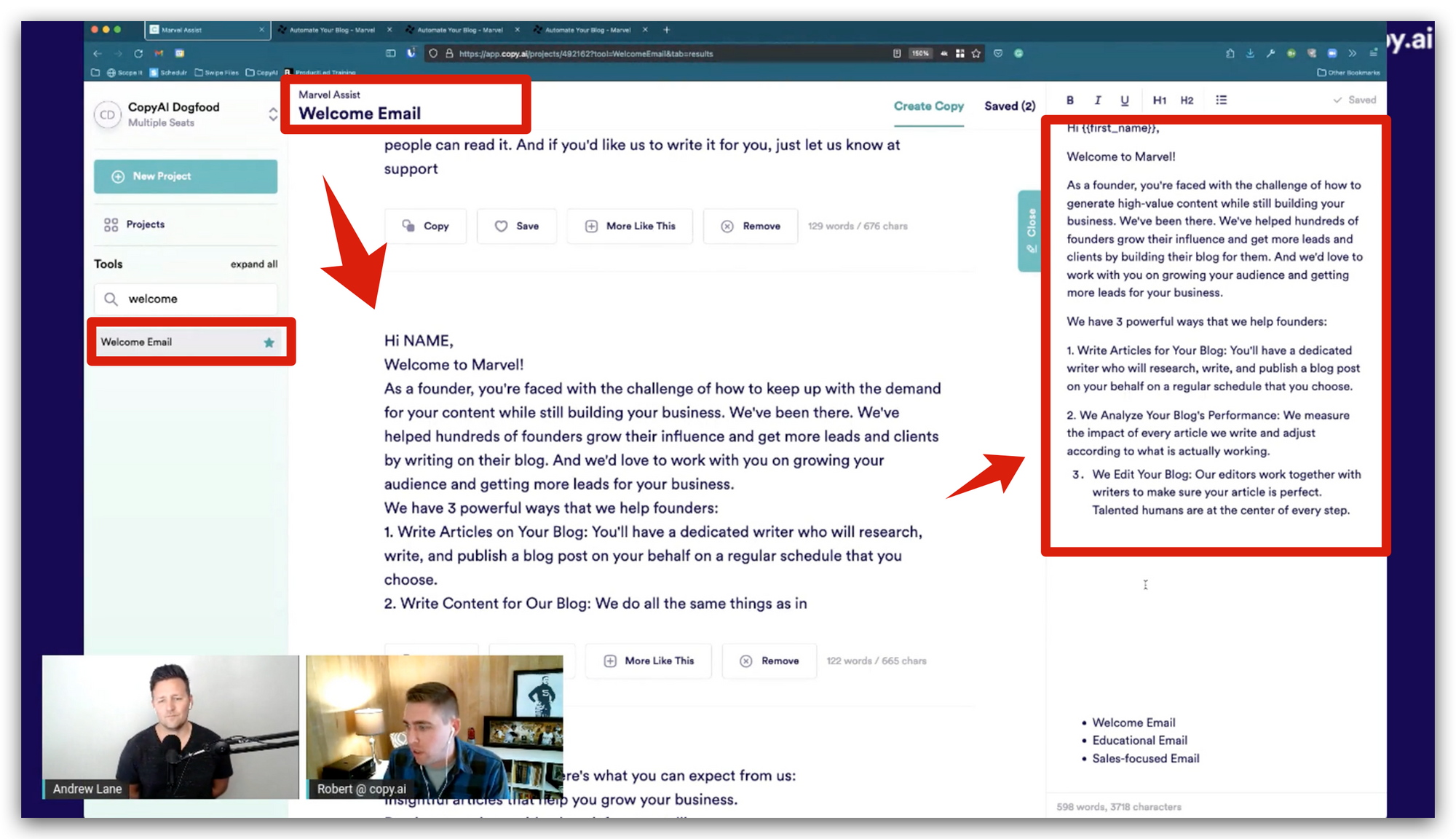
Task: Click the CD workspace avatar
Action: coord(108,115)
